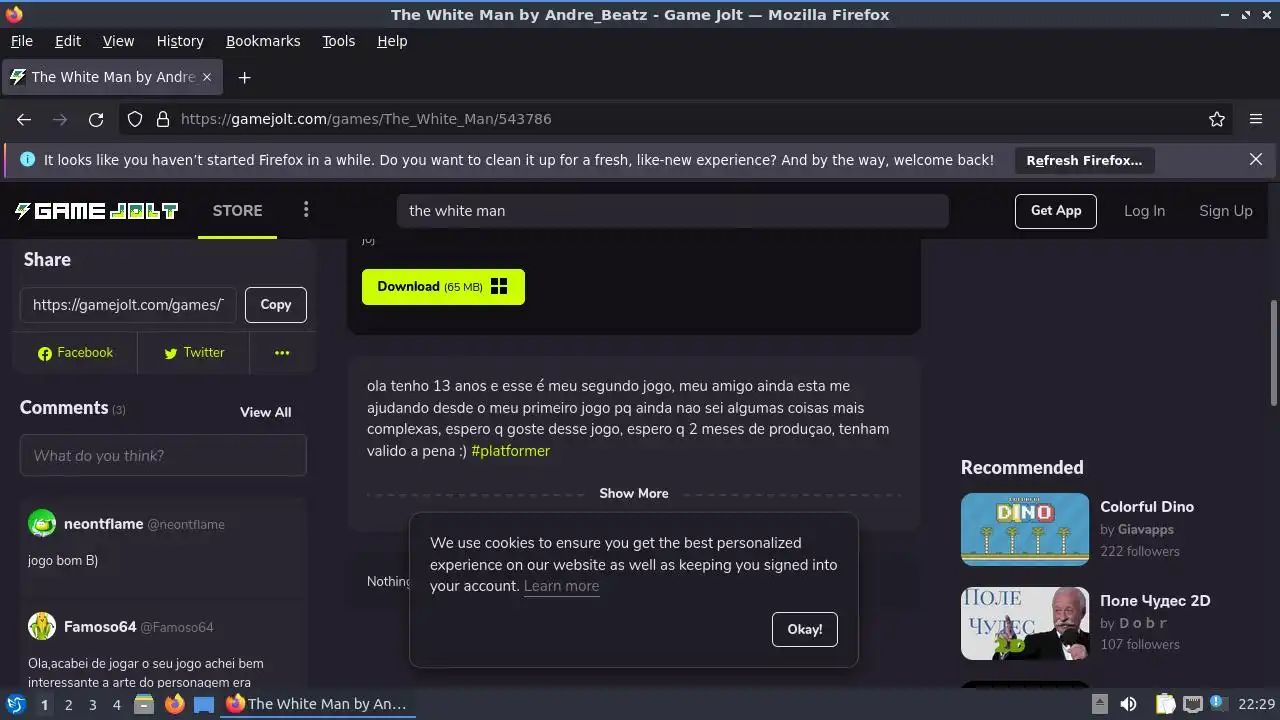Click the Refresh Firefox… button
This screenshot has width=1280, height=720.
point(1084,160)
